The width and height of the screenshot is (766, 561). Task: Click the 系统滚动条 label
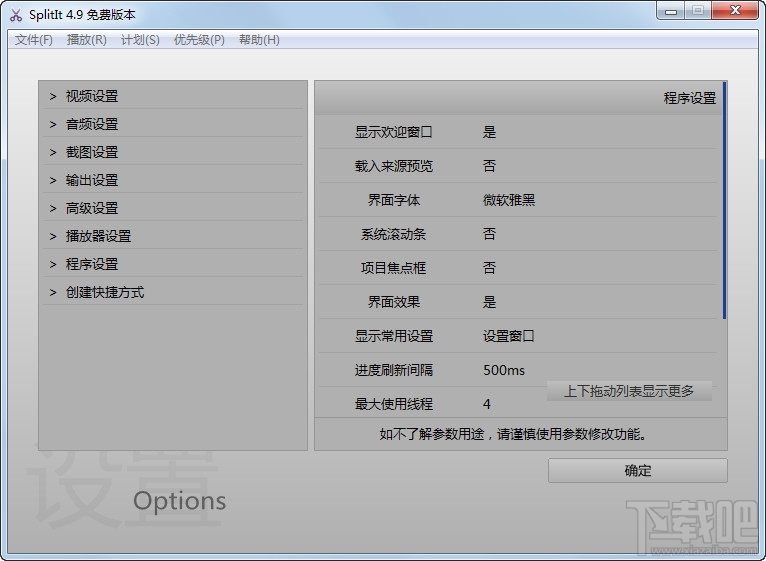point(394,234)
